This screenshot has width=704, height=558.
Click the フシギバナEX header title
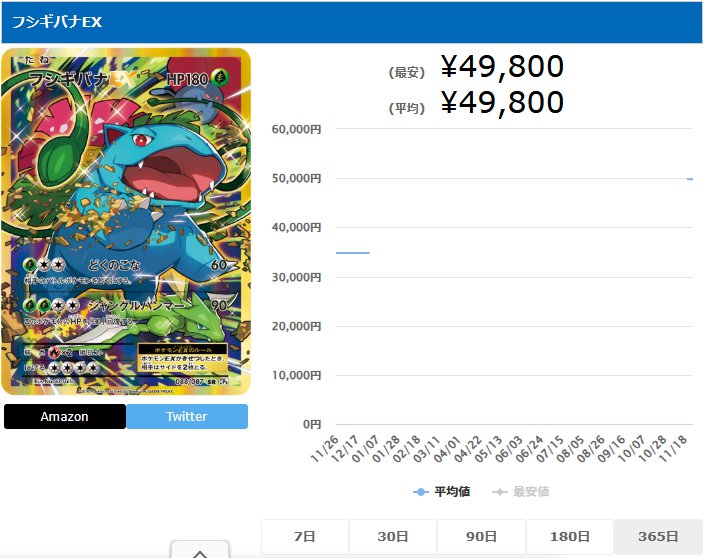(x=57, y=22)
